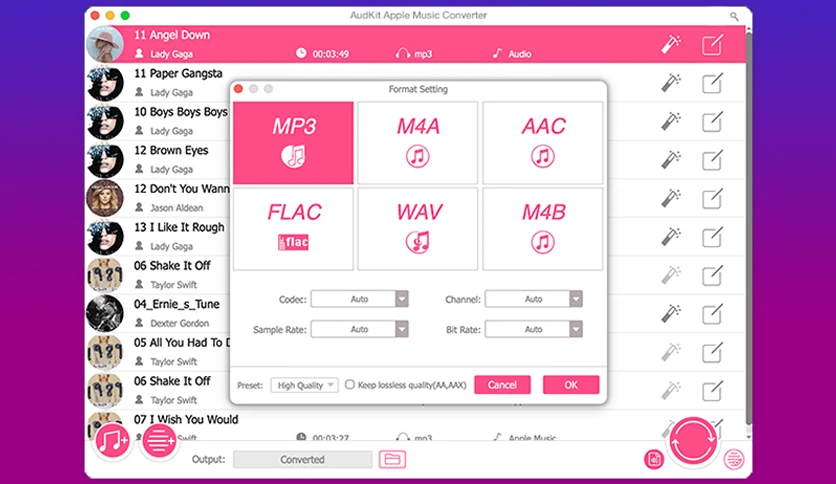Pick the AAC format tile
This screenshot has width=836, height=484.
point(543,143)
